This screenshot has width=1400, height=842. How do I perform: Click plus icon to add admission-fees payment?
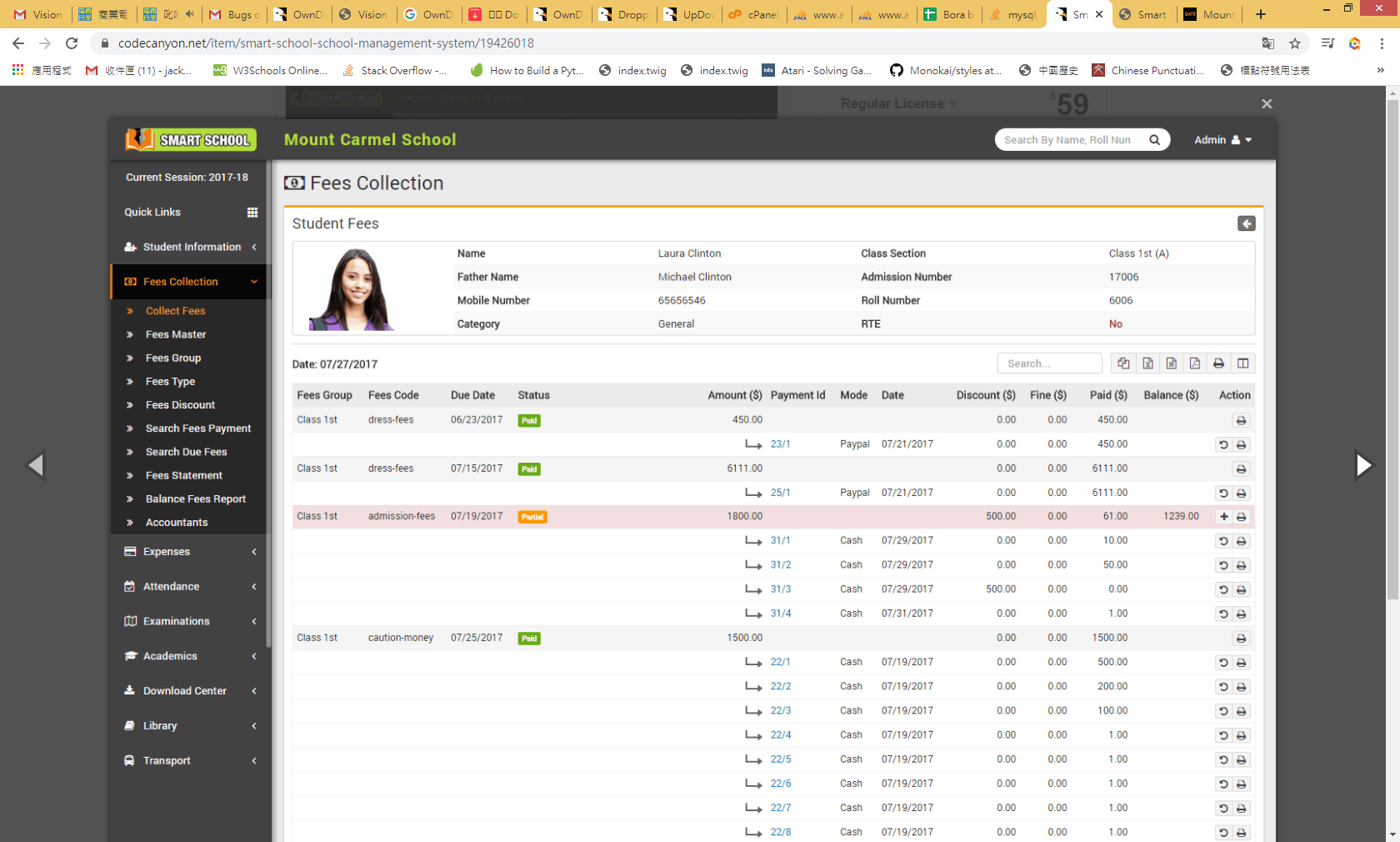[x=1223, y=517]
